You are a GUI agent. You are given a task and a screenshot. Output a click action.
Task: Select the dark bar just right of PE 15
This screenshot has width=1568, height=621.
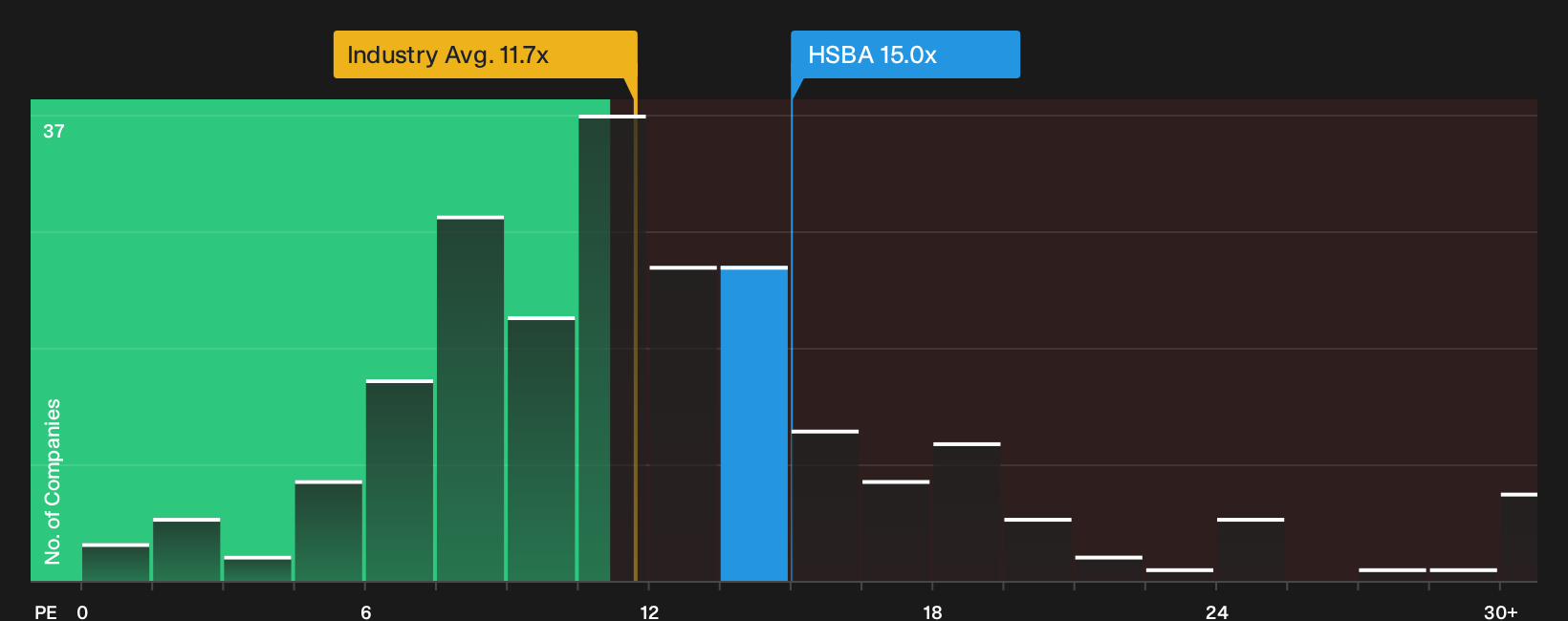(825, 505)
